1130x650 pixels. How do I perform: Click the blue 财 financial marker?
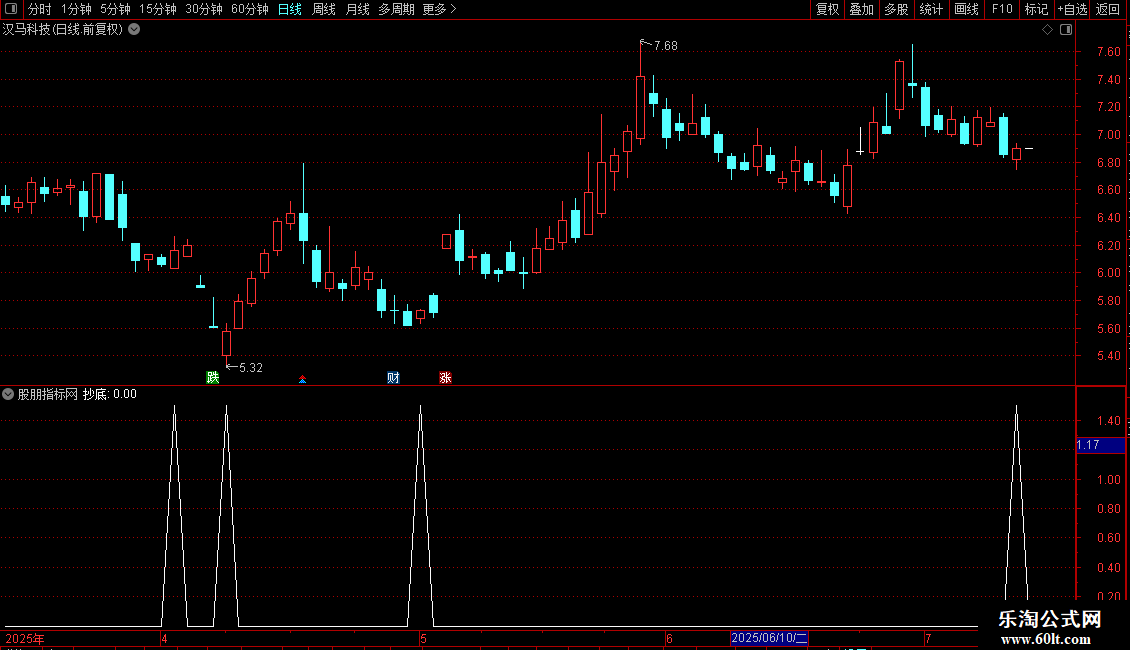click(x=393, y=378)
